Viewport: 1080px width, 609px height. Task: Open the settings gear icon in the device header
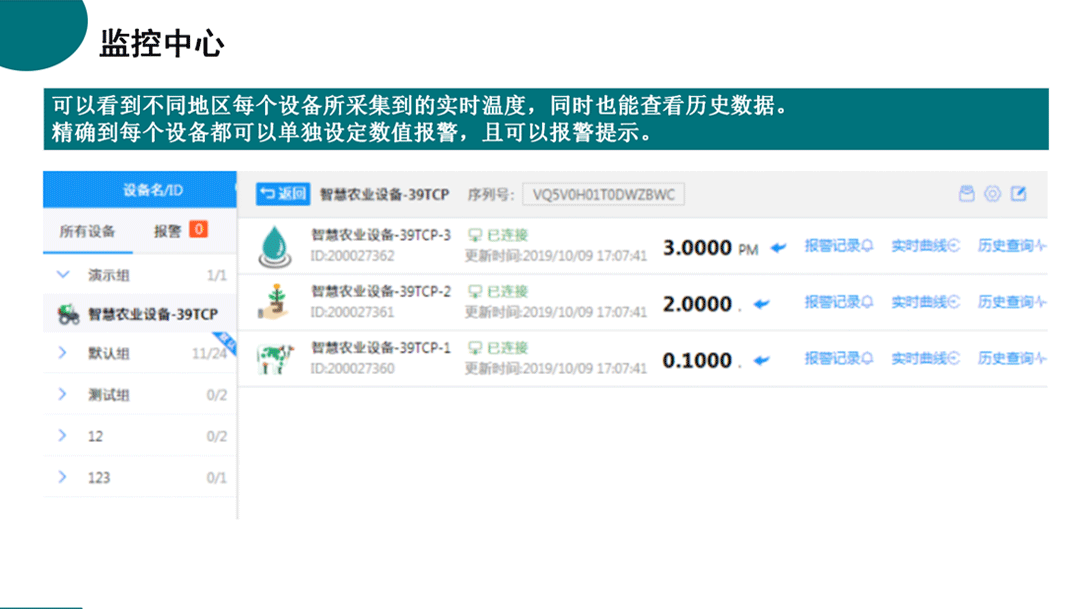pos(992,194)
